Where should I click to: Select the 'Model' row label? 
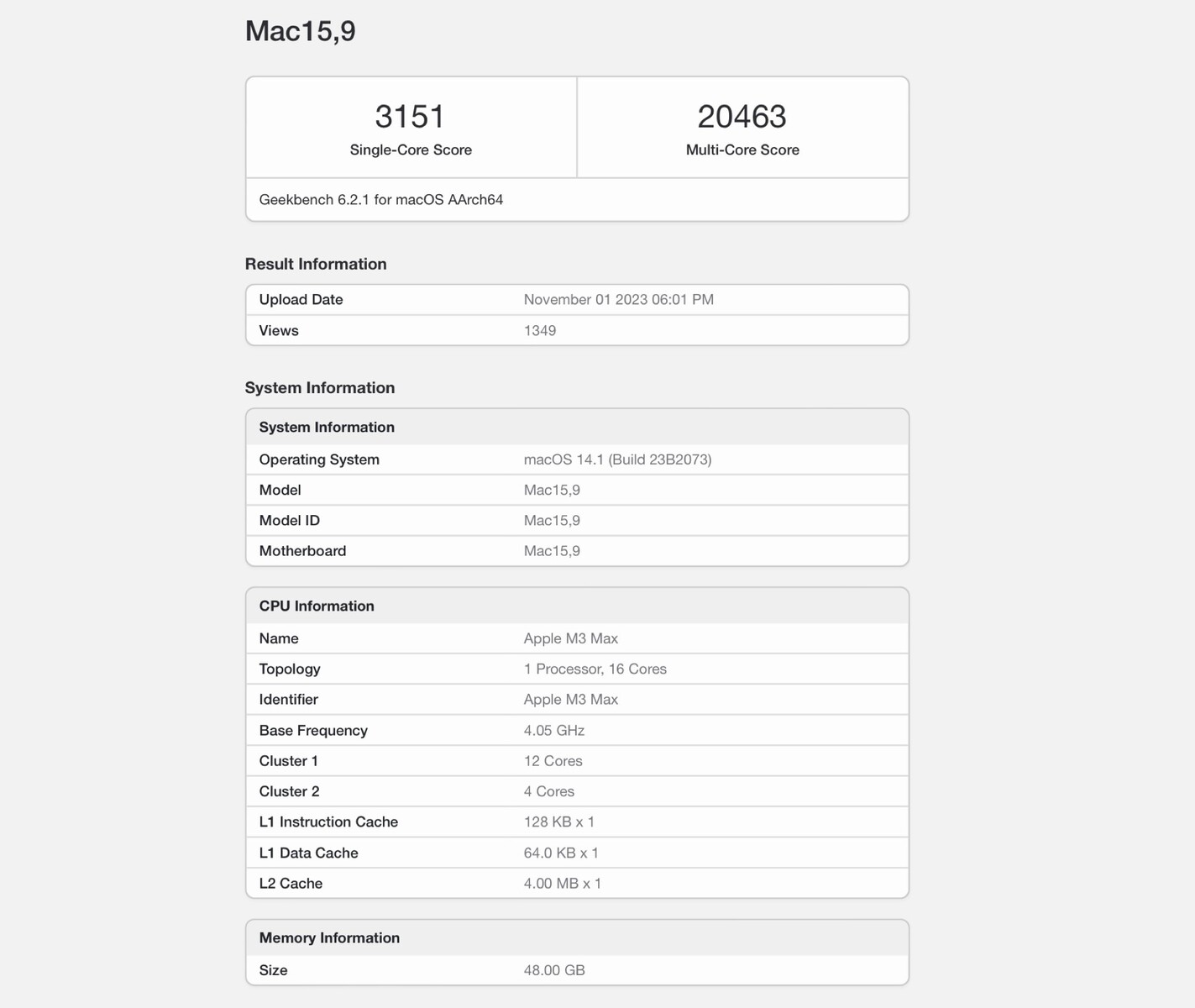point(280,490)
